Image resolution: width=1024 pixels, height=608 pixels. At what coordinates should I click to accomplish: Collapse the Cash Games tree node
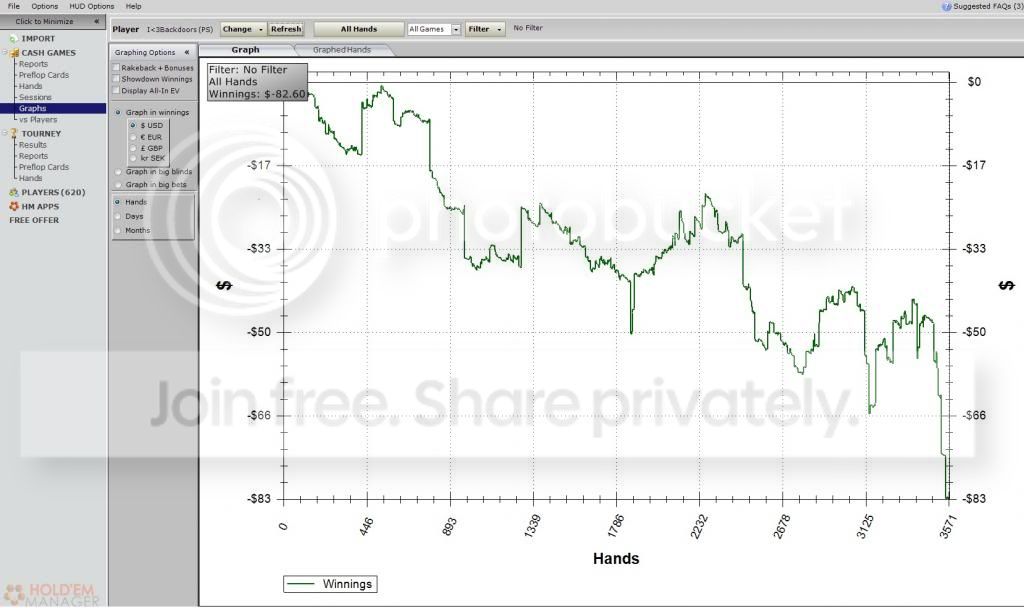coord(5,53)
